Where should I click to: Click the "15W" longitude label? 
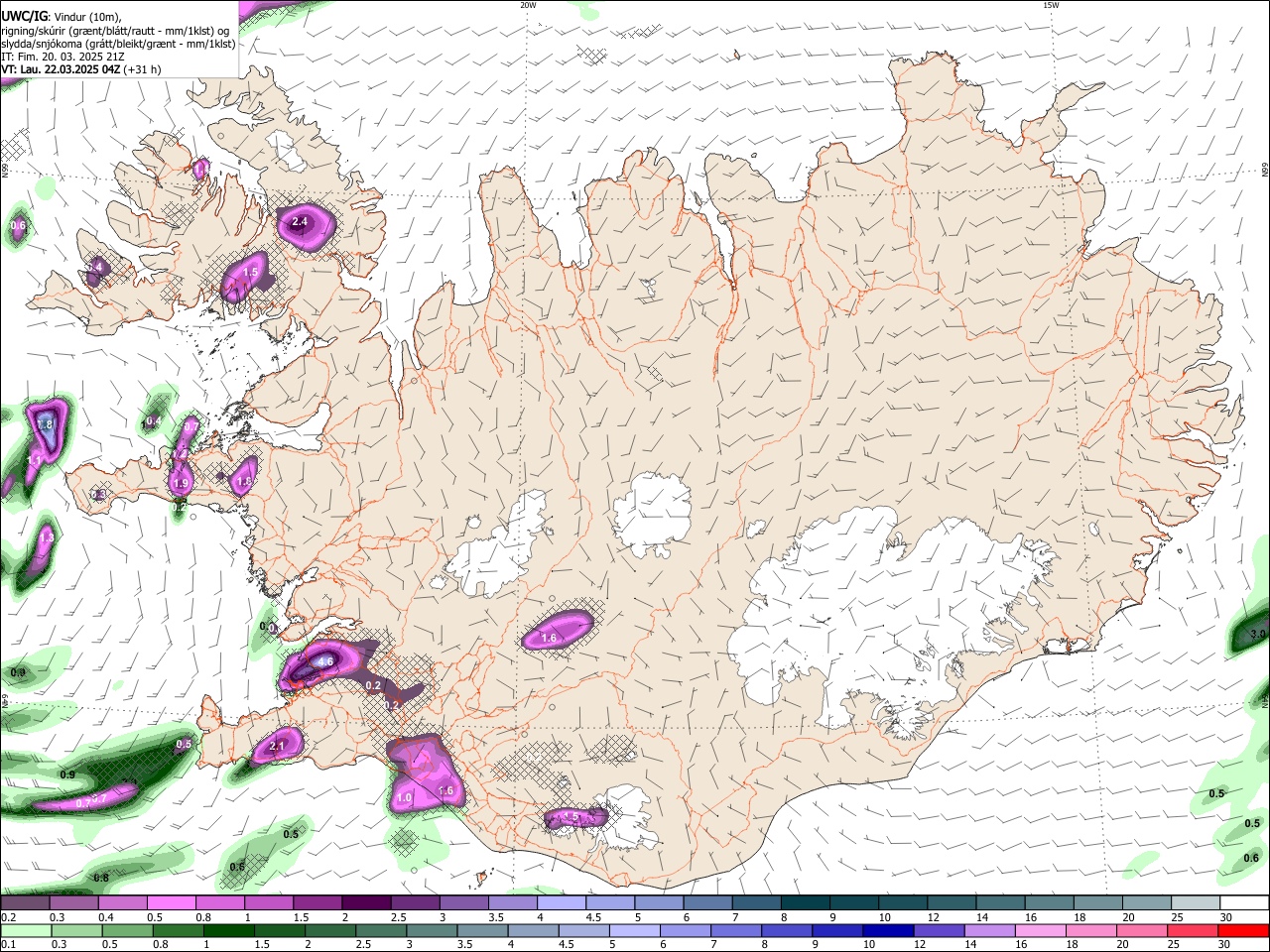tap(1050, 5)
